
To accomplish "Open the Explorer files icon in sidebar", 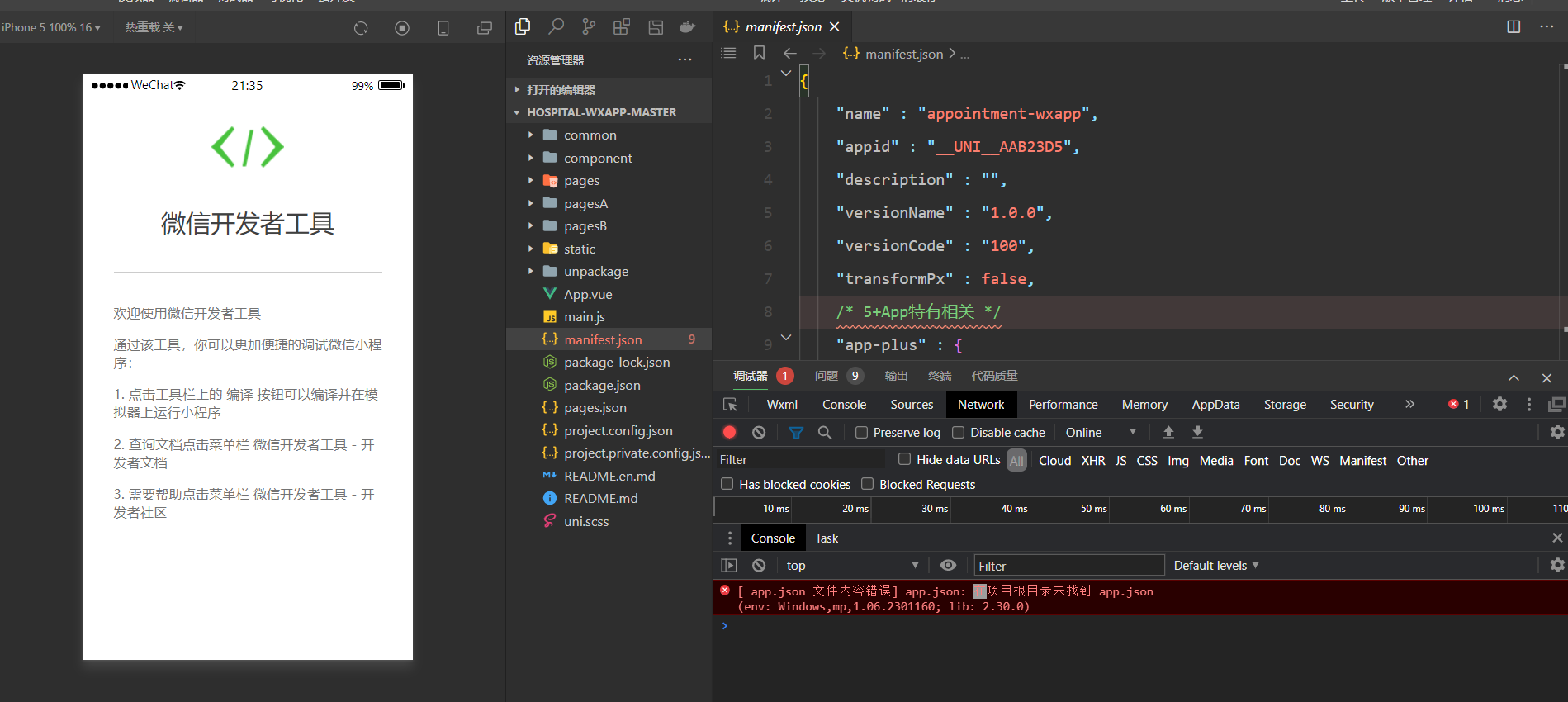I will pos(523,27).
